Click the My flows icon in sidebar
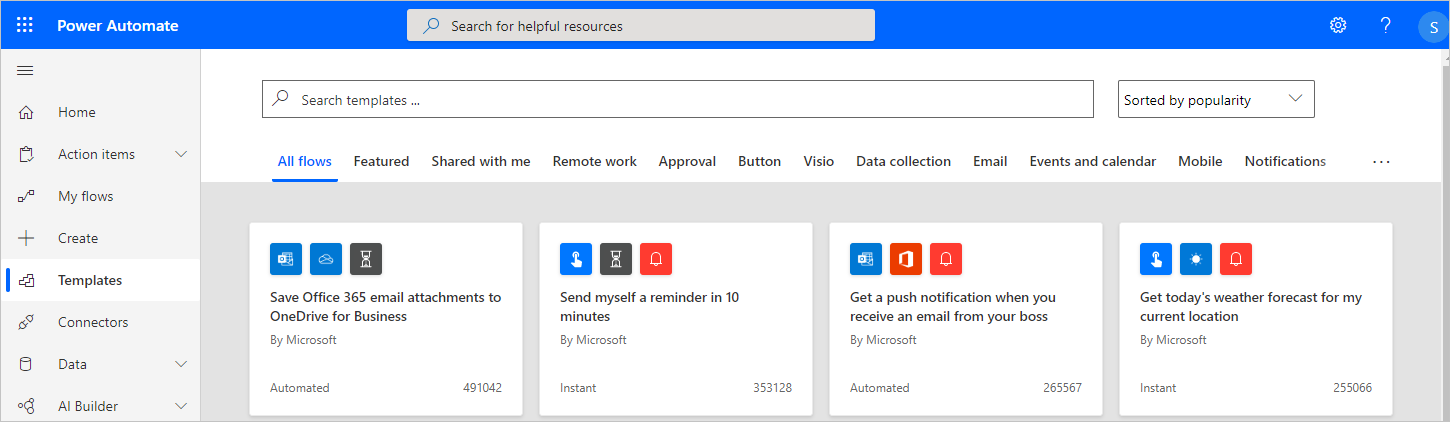The width and height of the screenshot is (1450, 422). coord(27,196)
